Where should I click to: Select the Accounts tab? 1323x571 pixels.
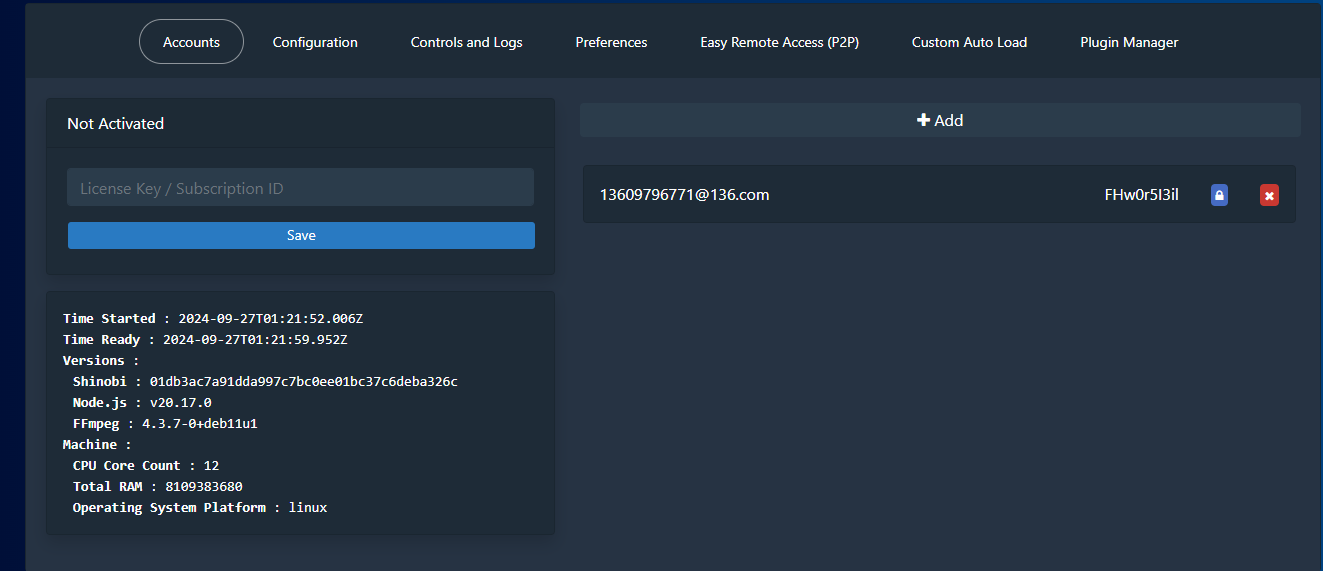(x=191, y=42)
